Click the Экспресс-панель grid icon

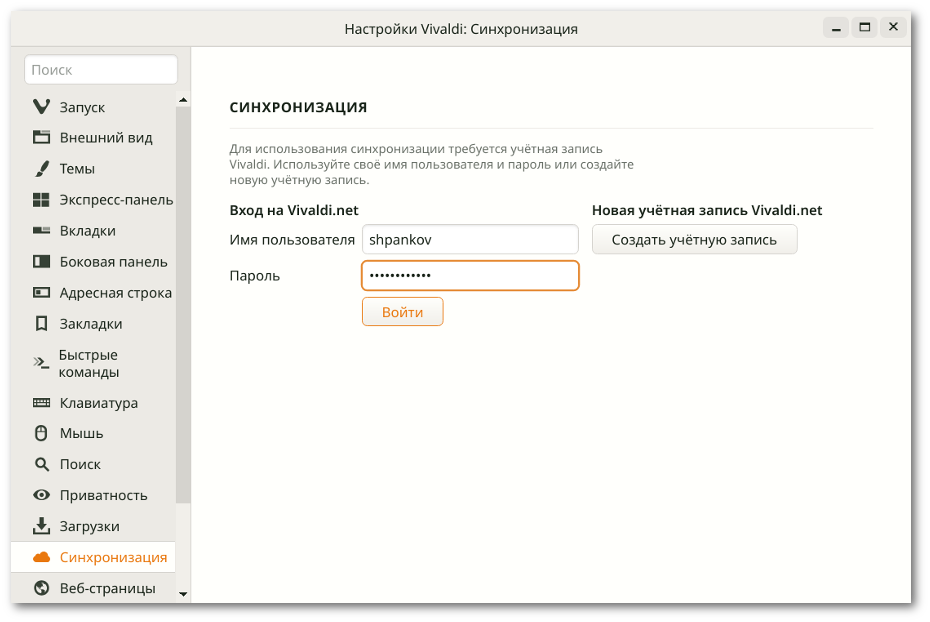42,200
